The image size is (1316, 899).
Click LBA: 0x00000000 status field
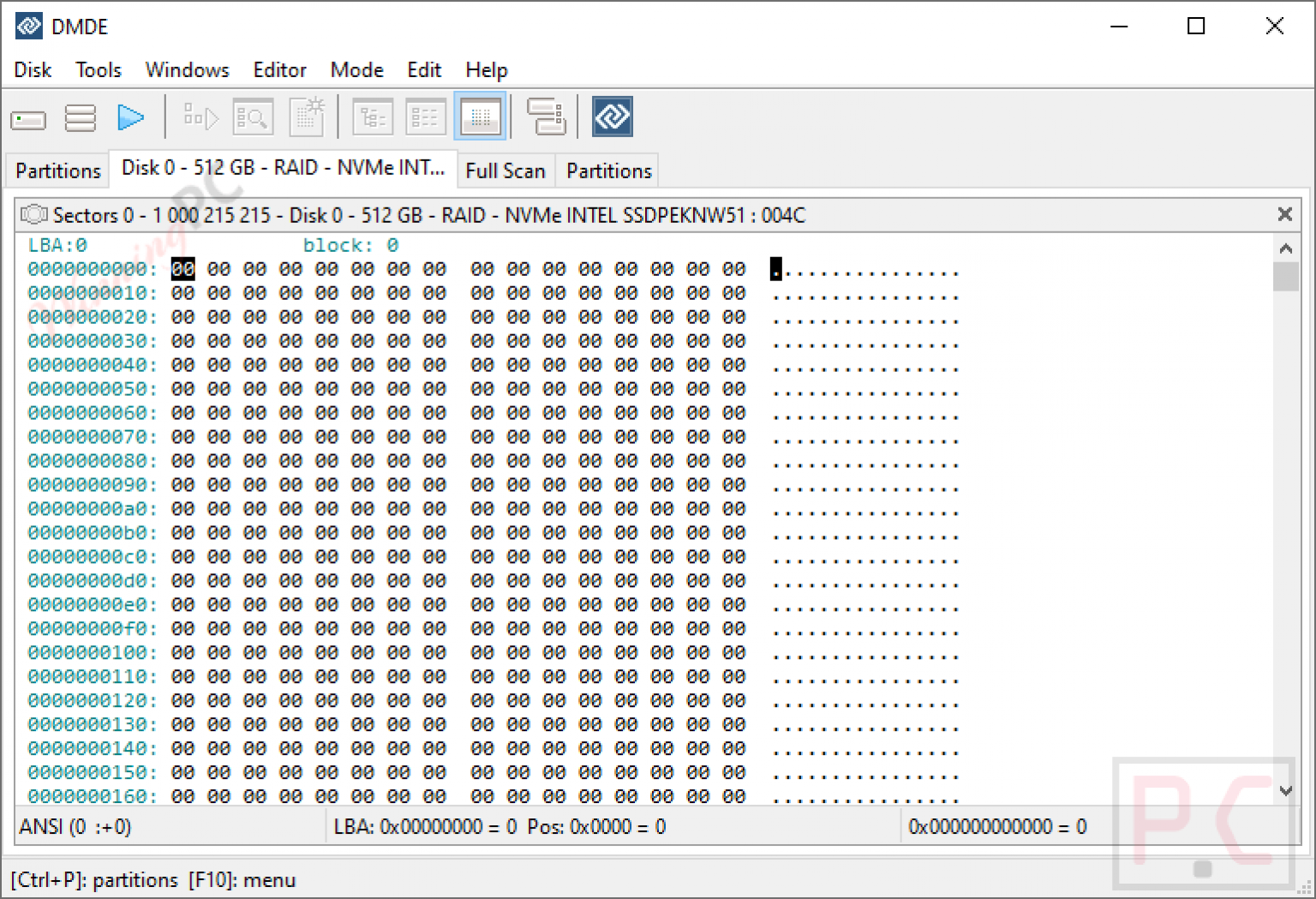click(x=613, y=827)
